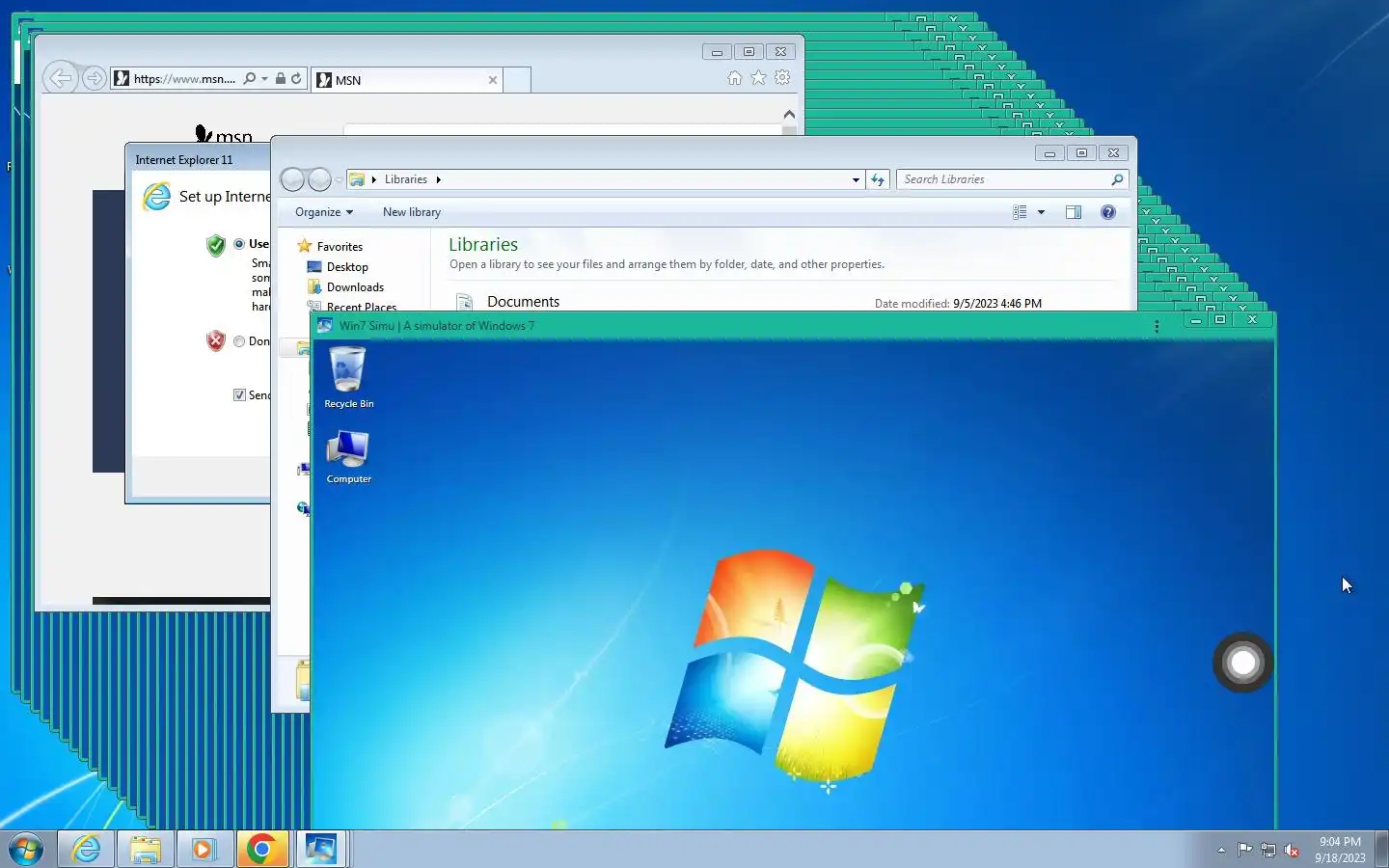Open the Computer desktop icon
Screen dimensions: 1389x868
(348, 457)
